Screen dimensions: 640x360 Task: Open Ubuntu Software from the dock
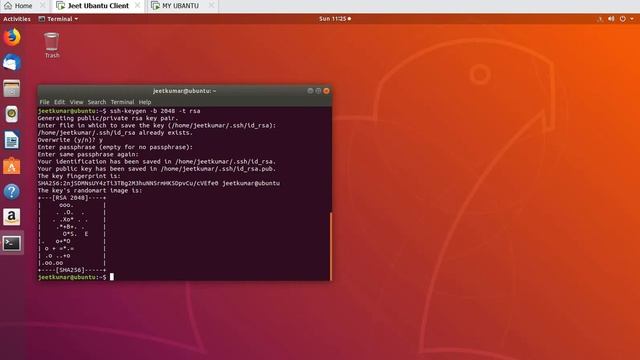pos(12,166)
